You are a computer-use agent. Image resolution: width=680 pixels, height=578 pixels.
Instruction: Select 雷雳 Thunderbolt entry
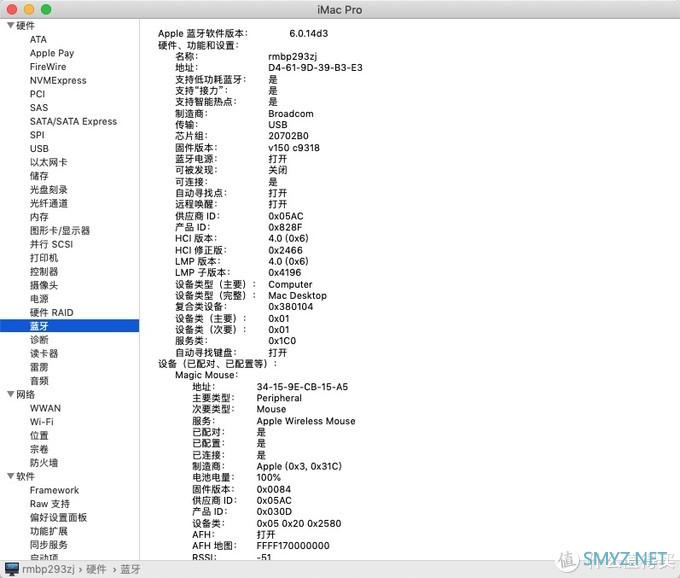click(x=39, y=367)
